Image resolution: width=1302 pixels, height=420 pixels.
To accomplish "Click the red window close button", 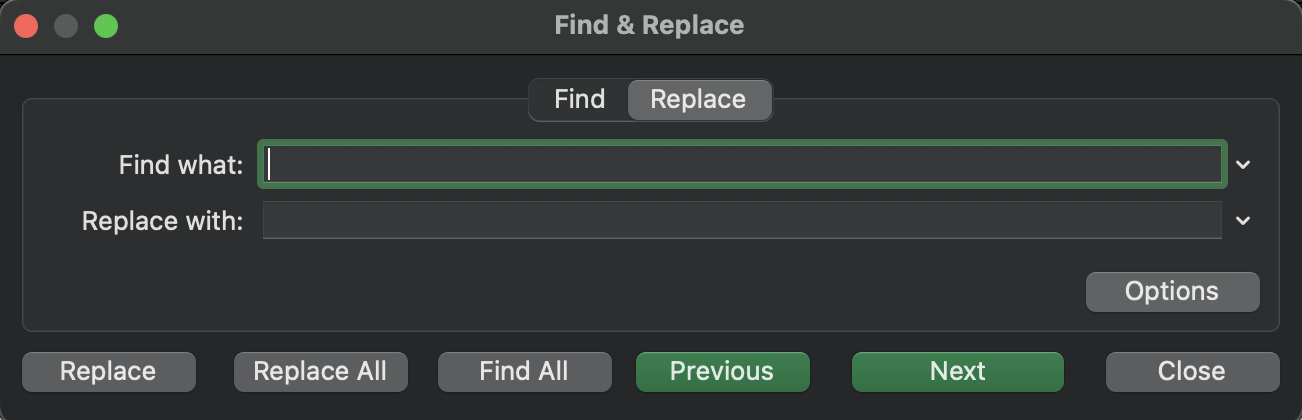I will (26, 26).
